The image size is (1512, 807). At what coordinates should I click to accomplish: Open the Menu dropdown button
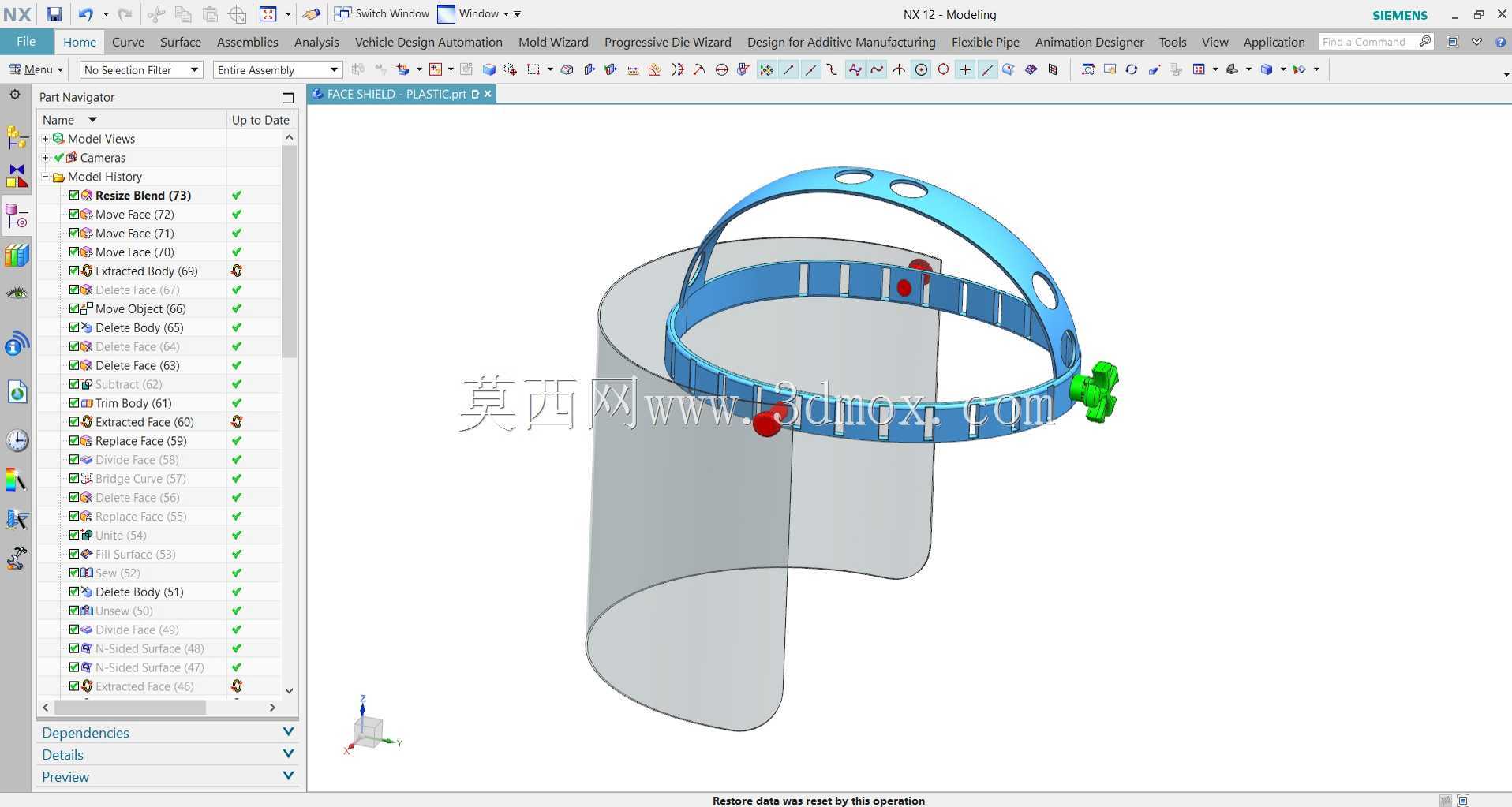(35, 69)
